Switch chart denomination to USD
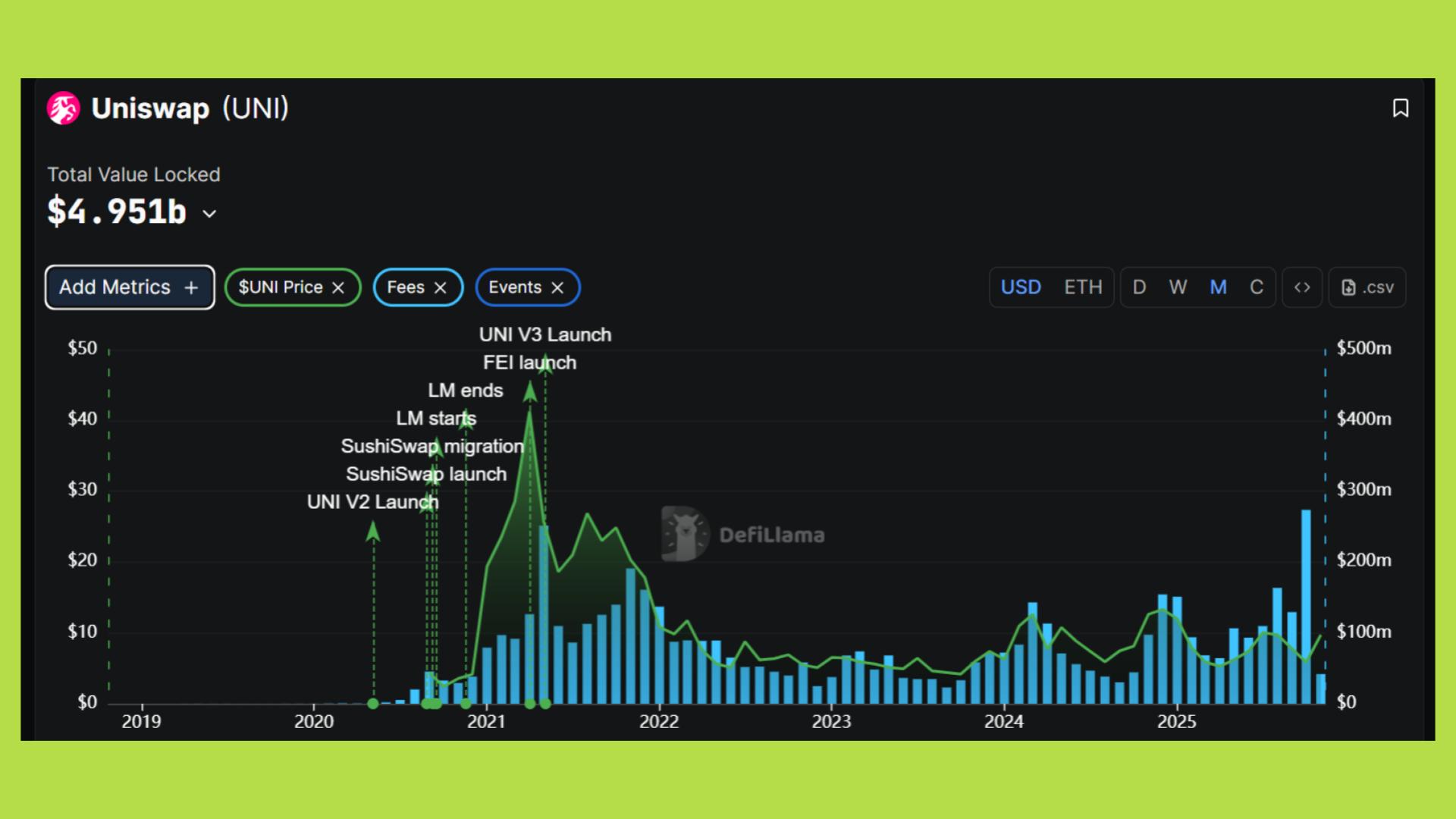 (x=1021, y=287)
